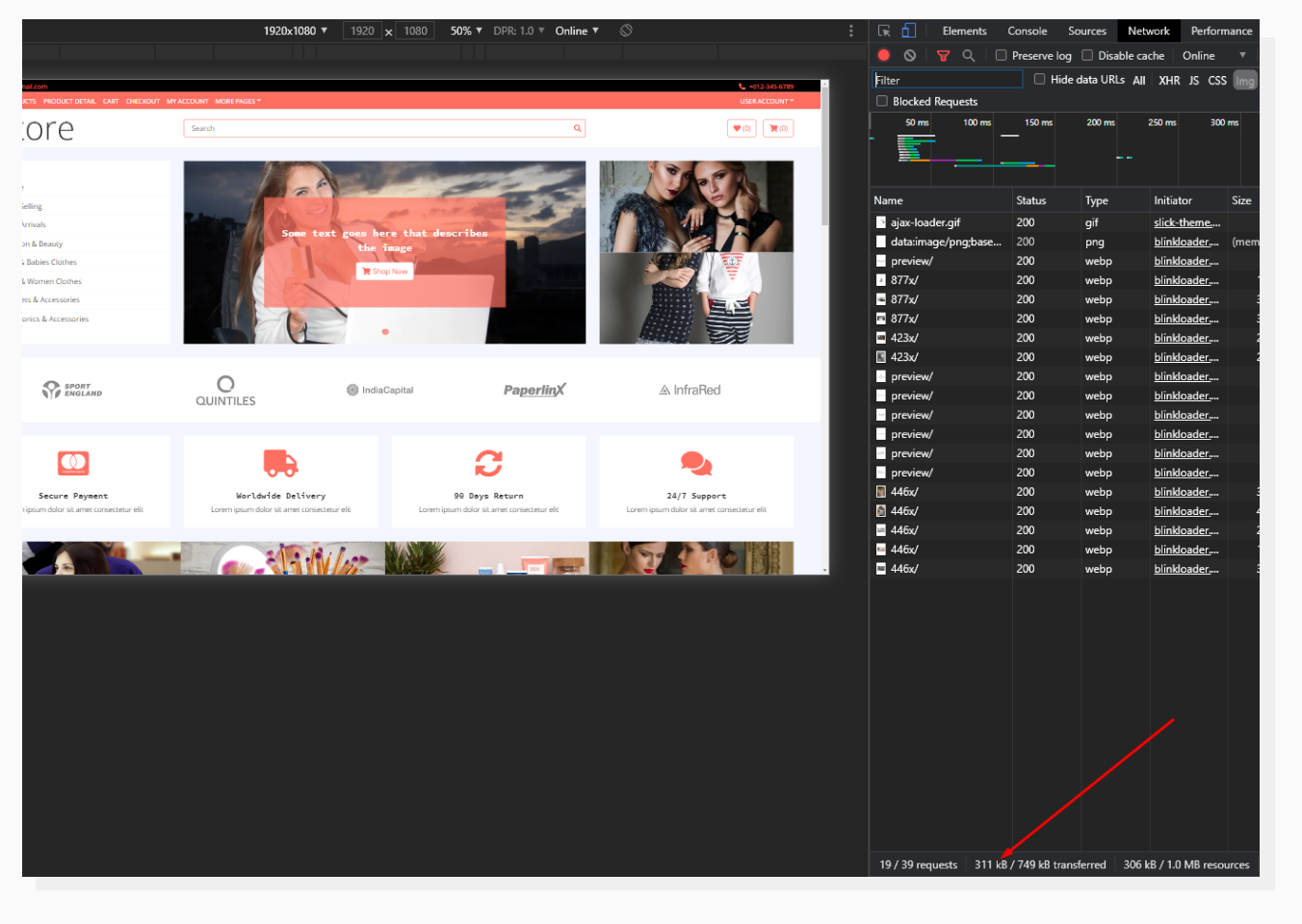Screen dimensions: 1302x924
Task: Open the Online network throttling dropdown
Action: pyautogui.click(x=576, y=30)
